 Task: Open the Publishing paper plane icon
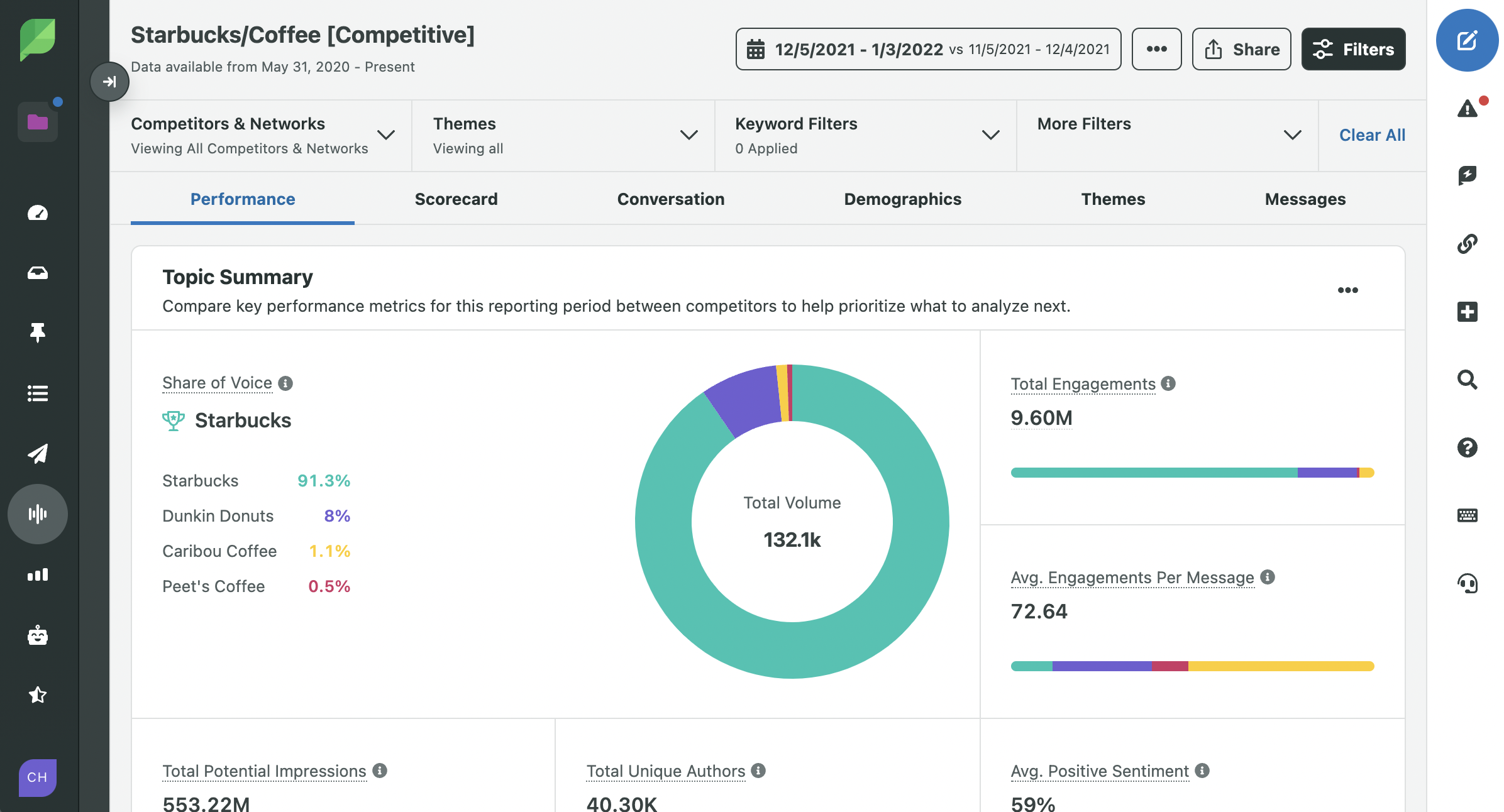38,453
